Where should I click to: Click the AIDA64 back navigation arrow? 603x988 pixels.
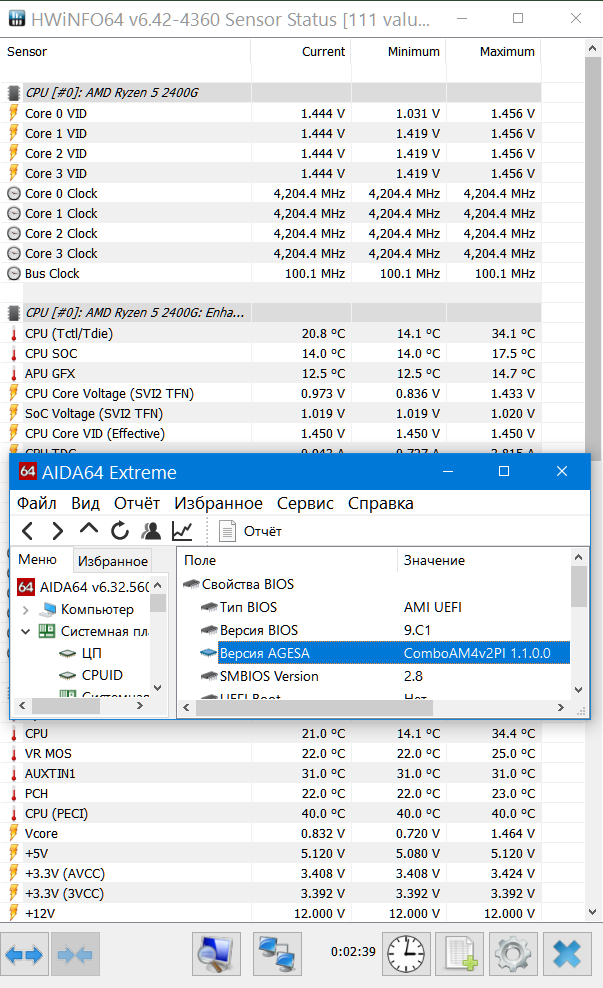pyautogui.click(x=27, y=531)
